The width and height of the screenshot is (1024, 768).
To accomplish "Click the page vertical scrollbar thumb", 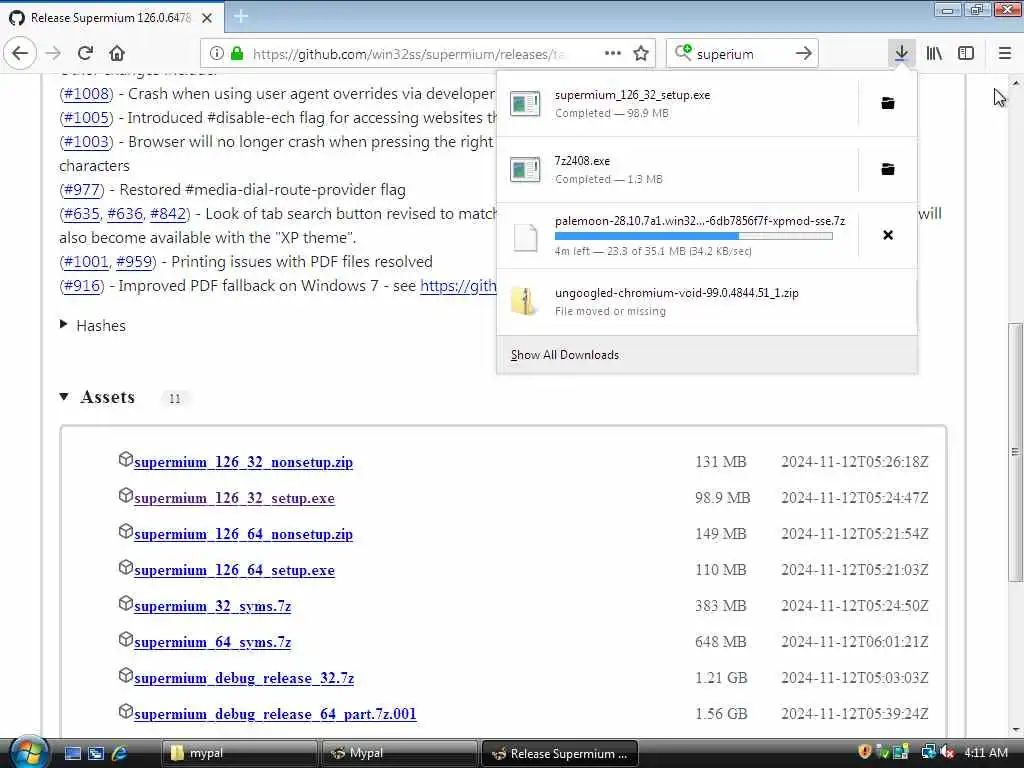I will 1015,451.
